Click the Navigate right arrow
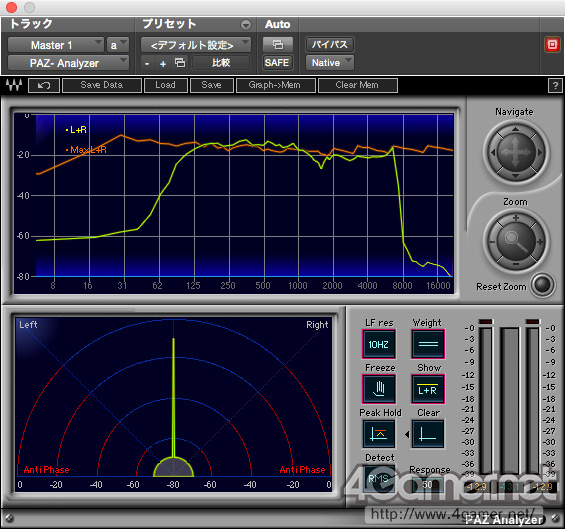The height and width of the screenshot is (529, 565). tap(539, 152)
